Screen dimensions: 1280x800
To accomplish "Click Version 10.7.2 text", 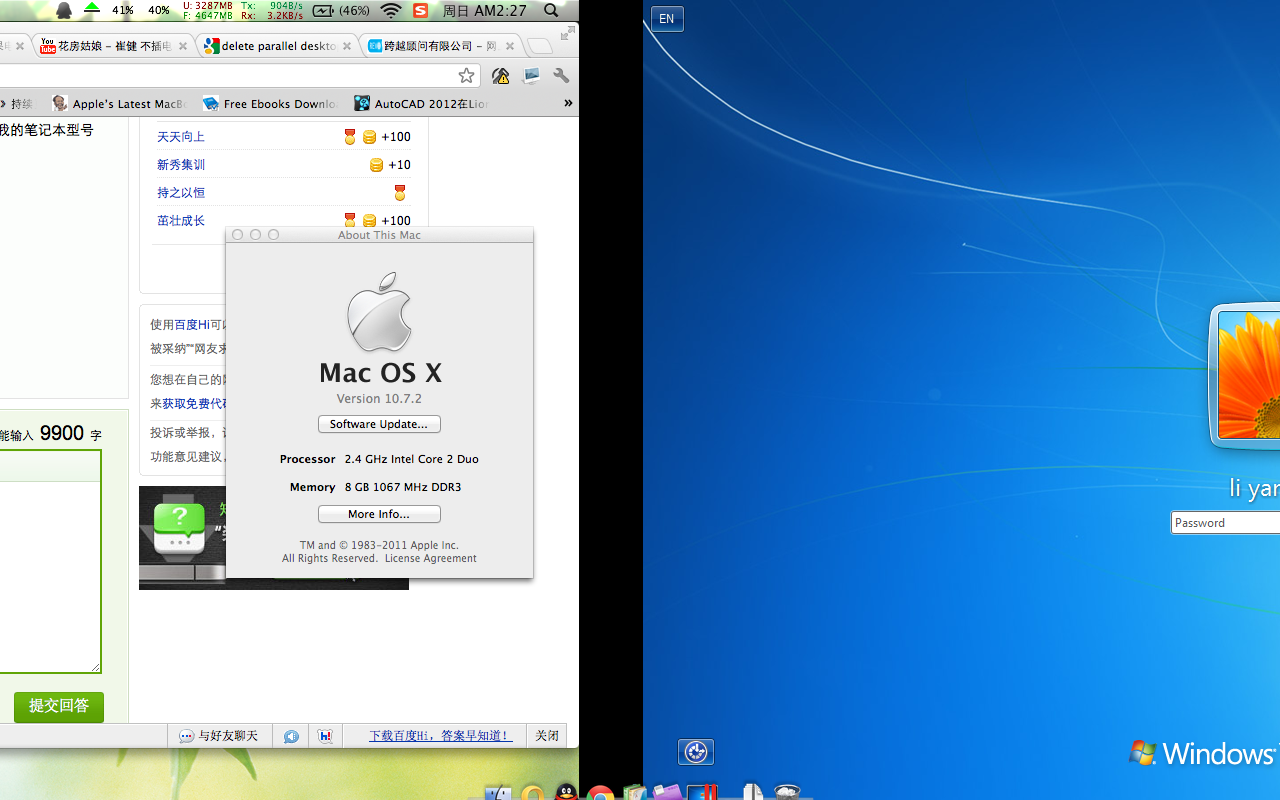I will pyautogui.click(x=379, y=398).
